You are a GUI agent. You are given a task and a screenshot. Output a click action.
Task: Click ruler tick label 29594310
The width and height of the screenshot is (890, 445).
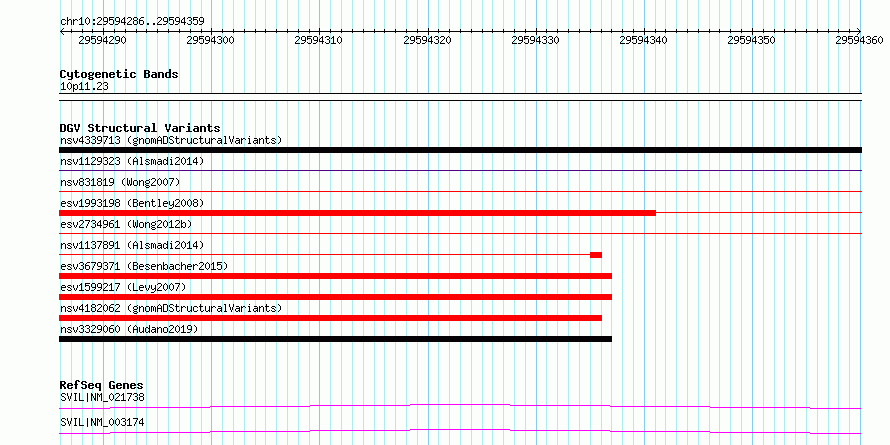tap(319, 40)
